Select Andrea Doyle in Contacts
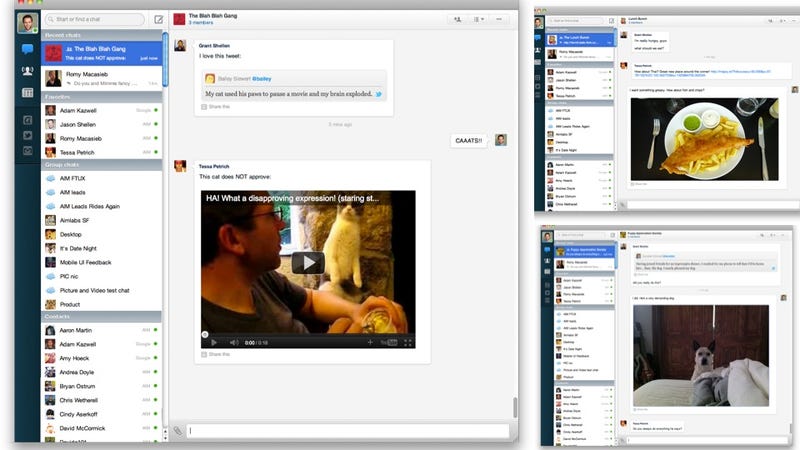 tap(102, 372)
